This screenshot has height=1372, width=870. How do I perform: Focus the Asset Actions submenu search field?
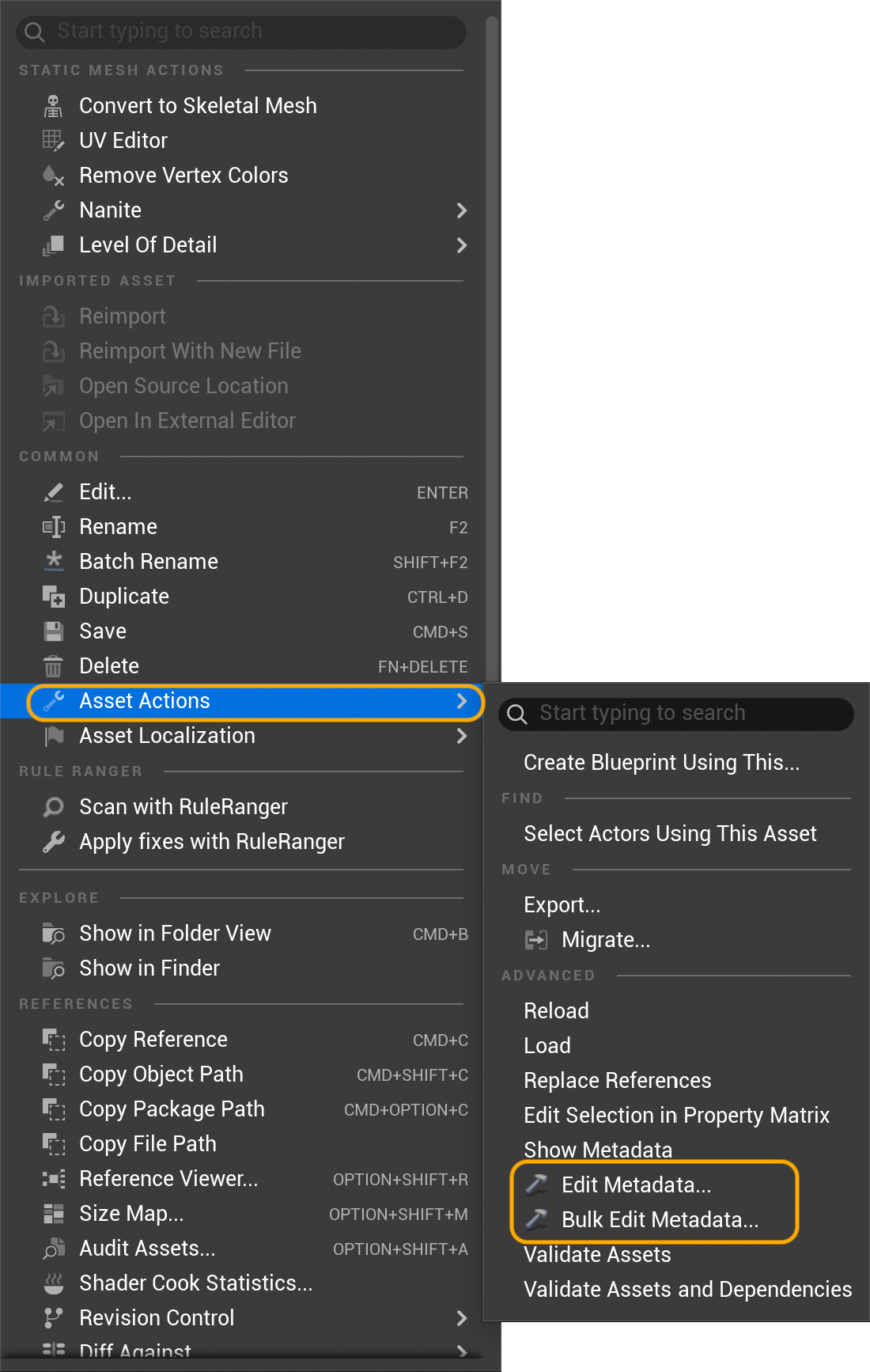676,714
